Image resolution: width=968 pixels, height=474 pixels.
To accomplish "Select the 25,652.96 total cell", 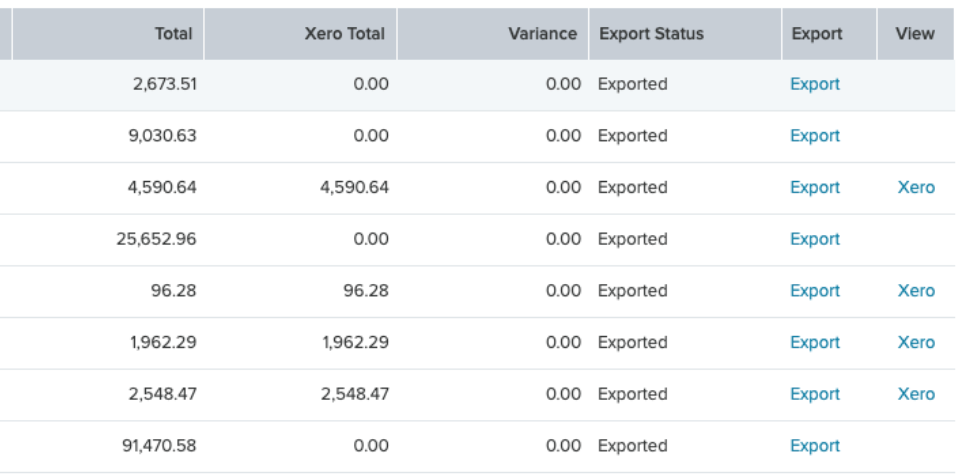I will pos(156,239).
